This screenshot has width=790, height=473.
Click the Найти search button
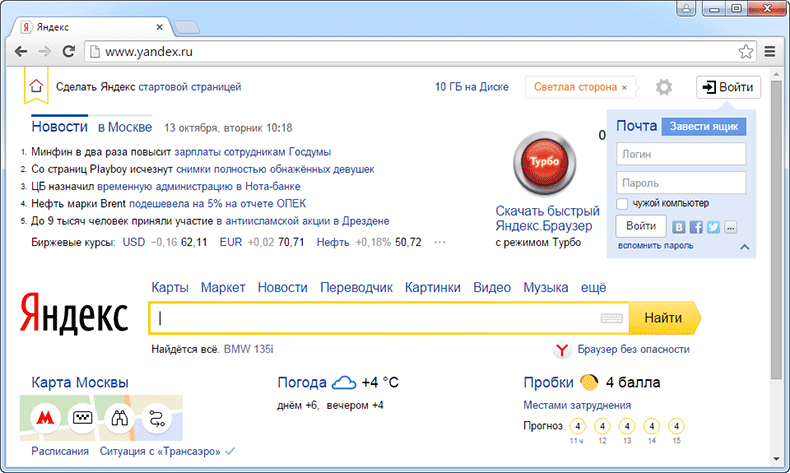click(665, 318)
